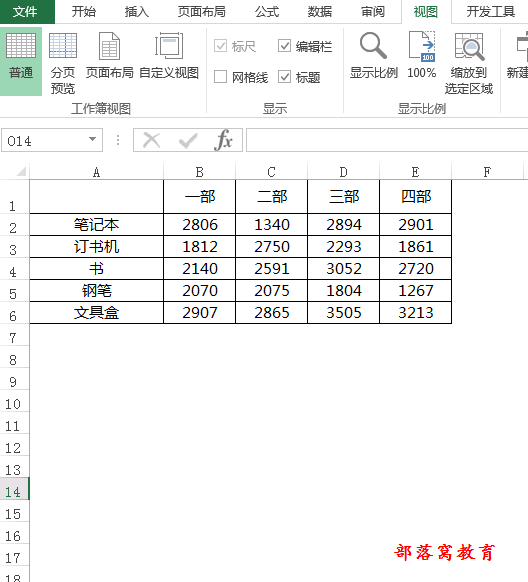Screen dimensions: 528x582
Task: Open 自定义视图 custom views
Action: pos(169,56)
